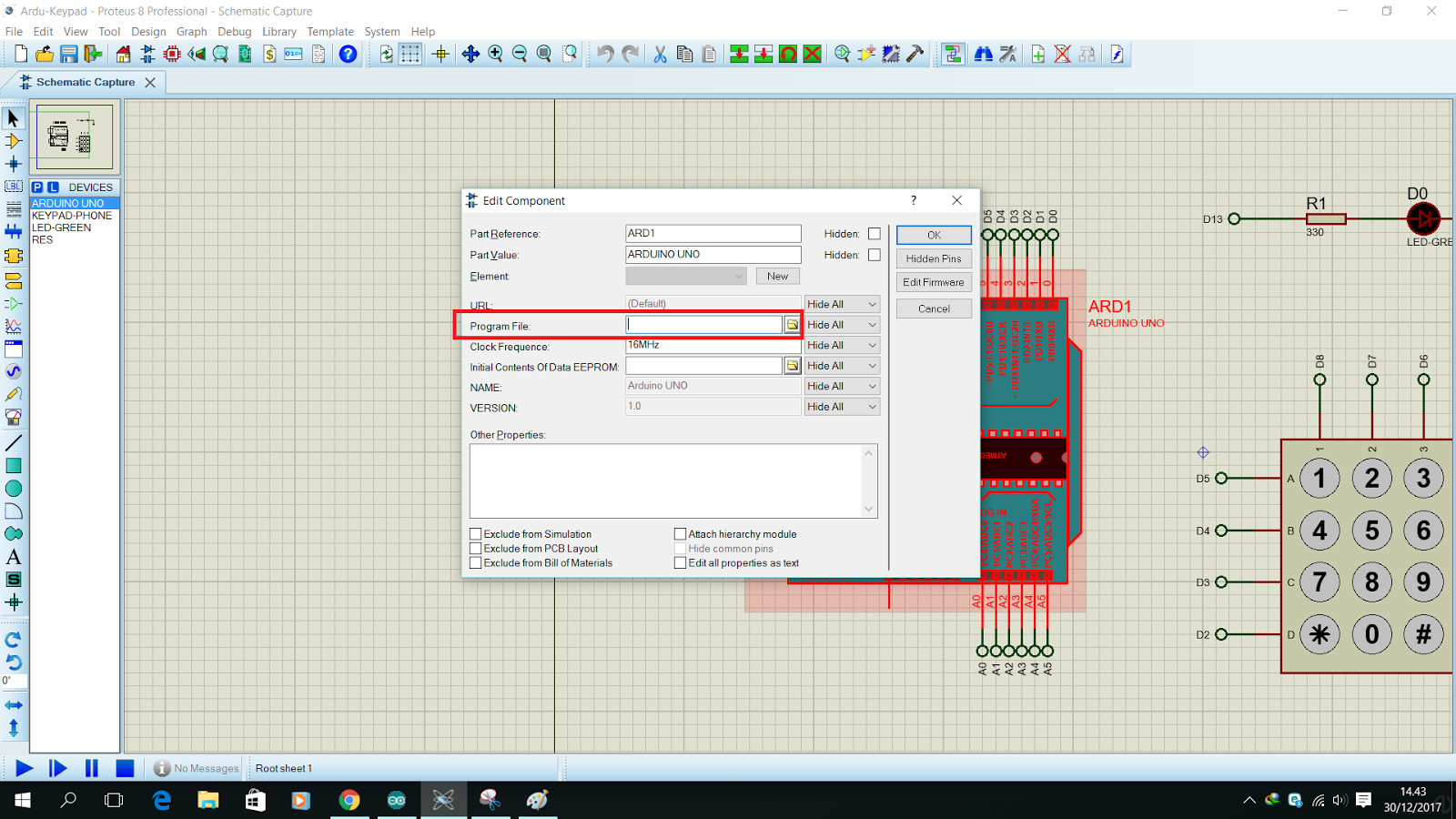Click the Clock Frequence input field
The height and width of the screenshot is (819, 1456).
[x=713, y=345]
